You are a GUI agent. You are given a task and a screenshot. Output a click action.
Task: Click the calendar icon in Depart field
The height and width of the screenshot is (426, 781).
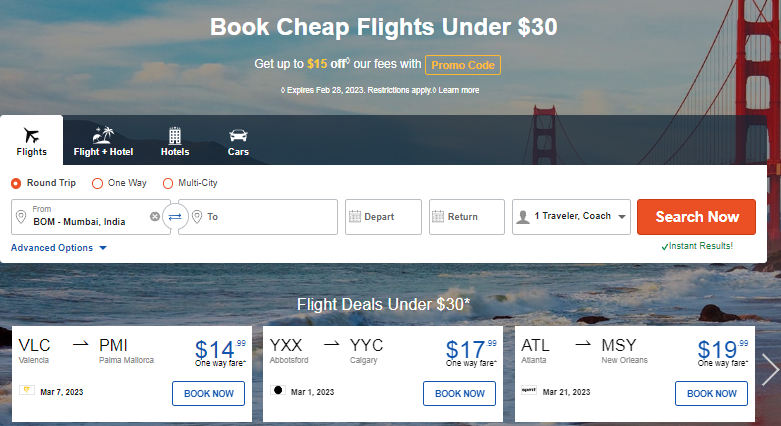(354, 216)
